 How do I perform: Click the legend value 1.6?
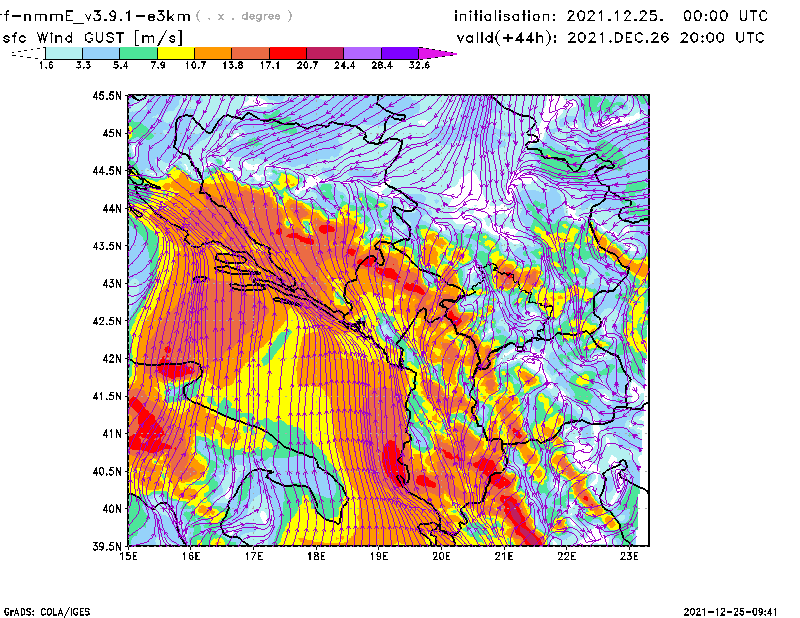pos(46,65)
